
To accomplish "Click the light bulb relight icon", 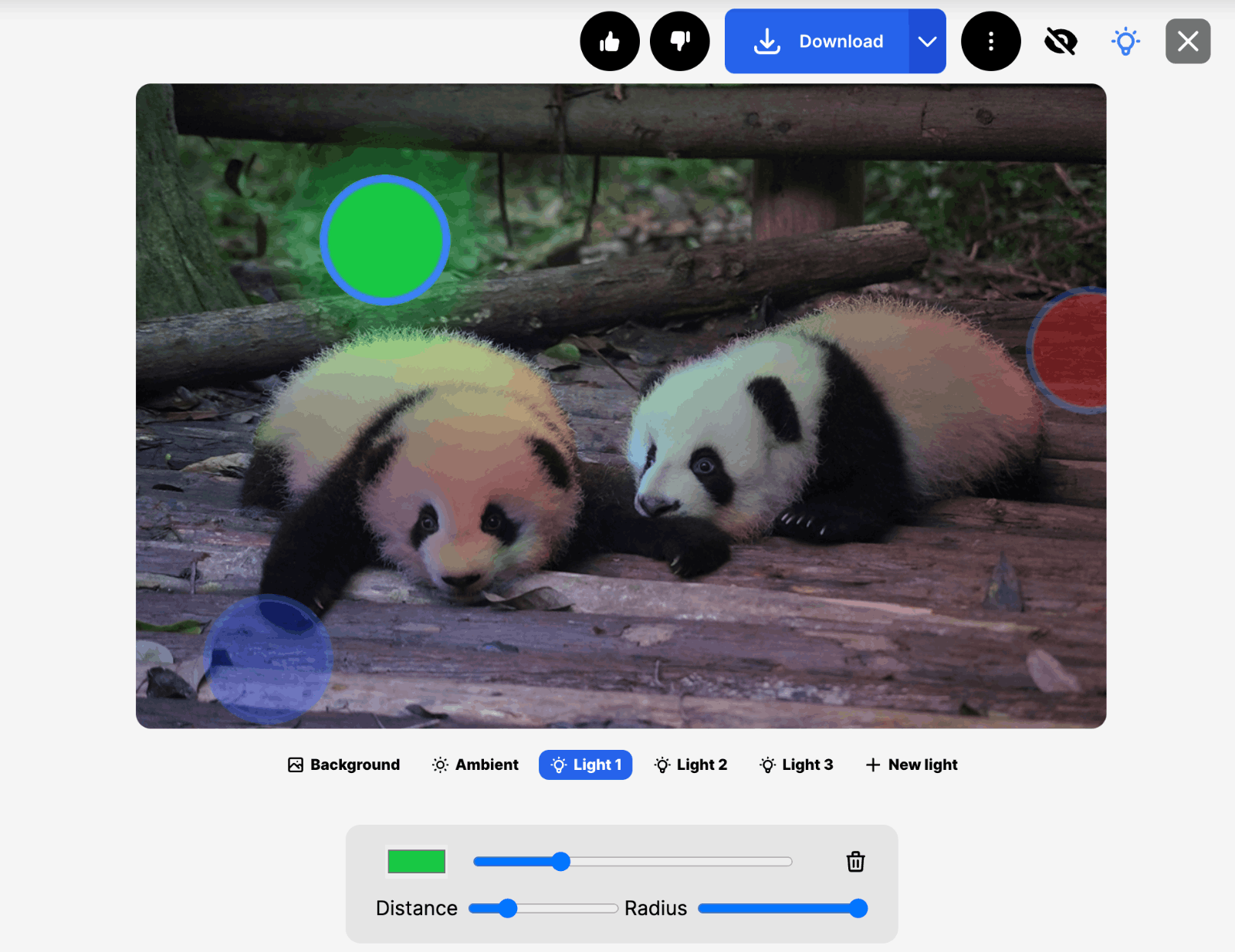I will click(1125, 42).
